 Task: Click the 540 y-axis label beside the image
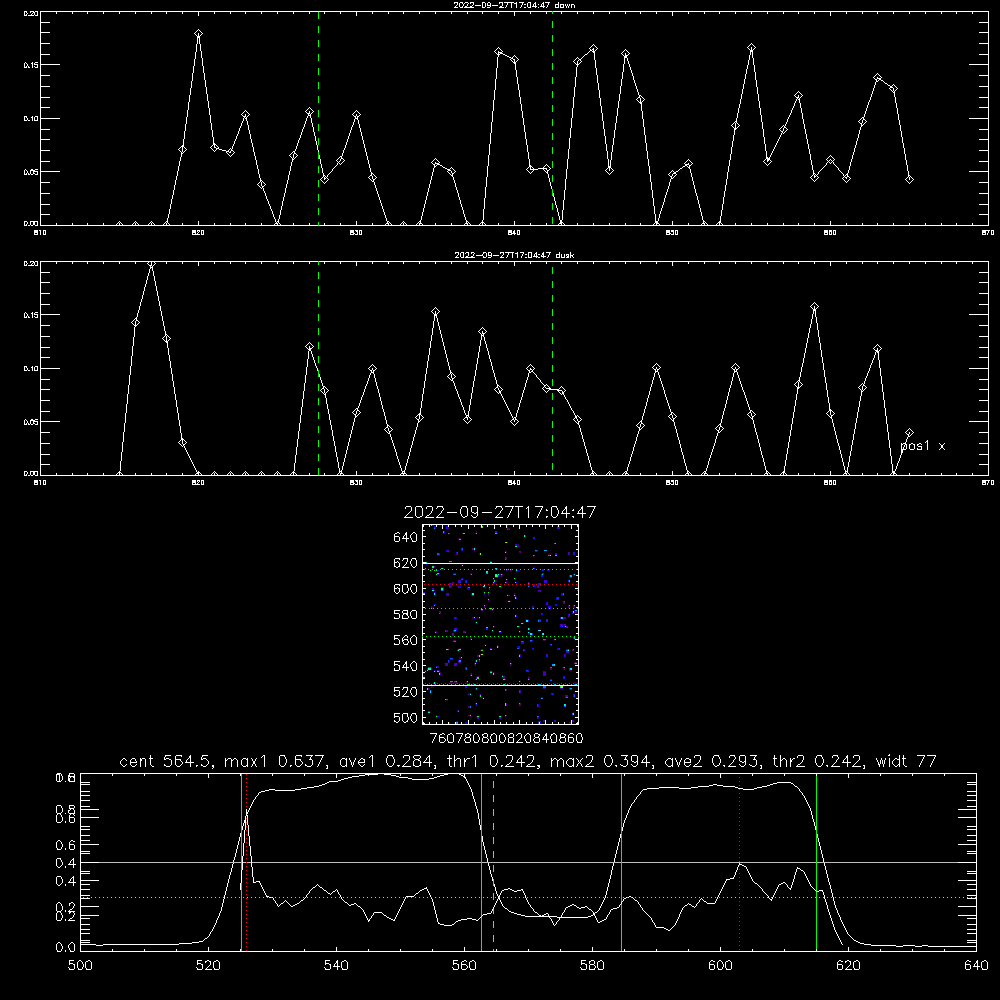point(406,666)
